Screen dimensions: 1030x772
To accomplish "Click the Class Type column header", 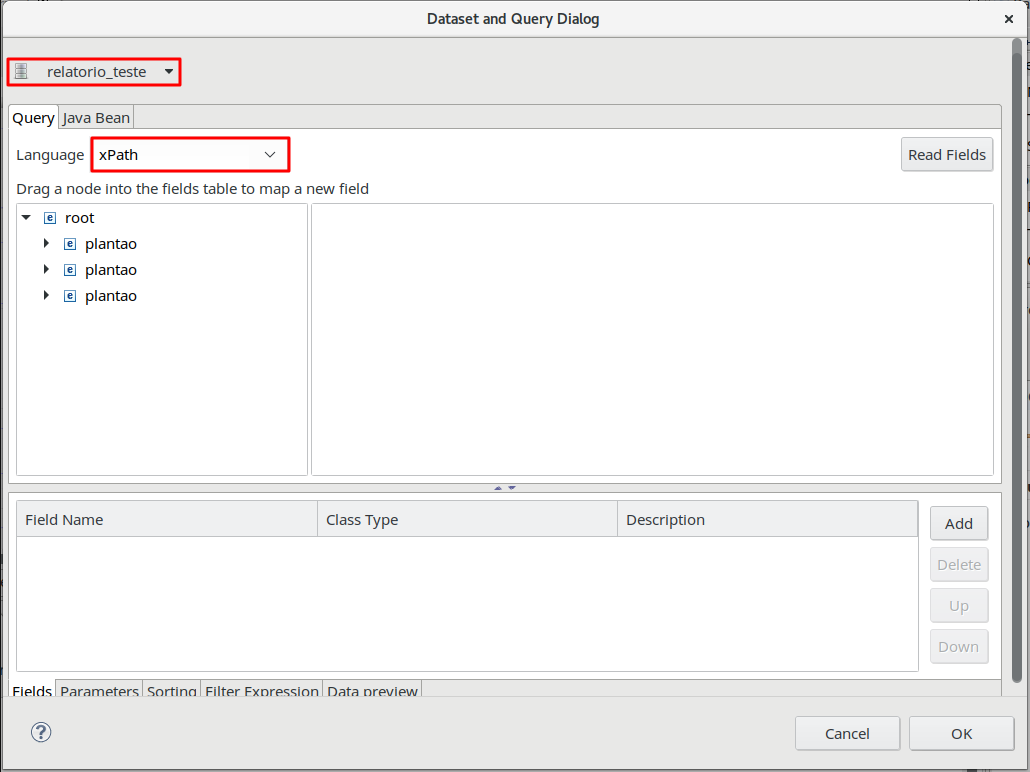I will point(467,520).
